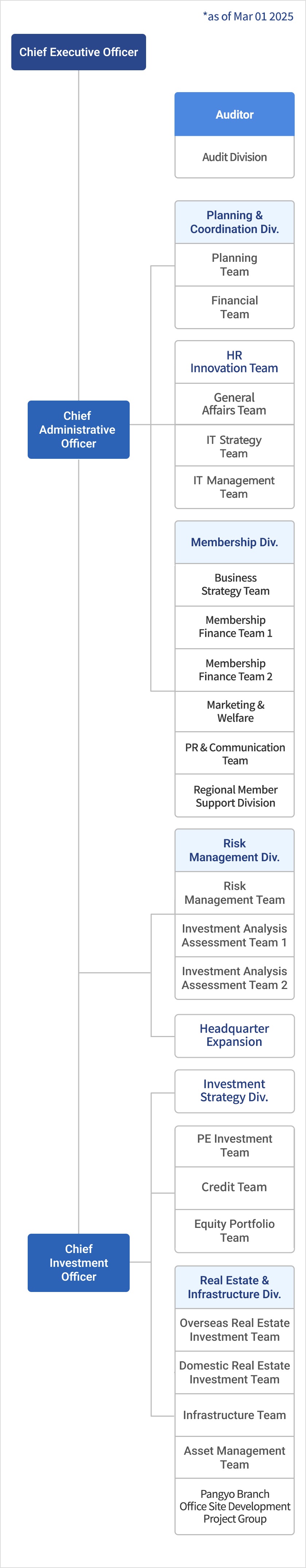
Task: Select the Membership Div. header
Action: [x=234, y=542]
